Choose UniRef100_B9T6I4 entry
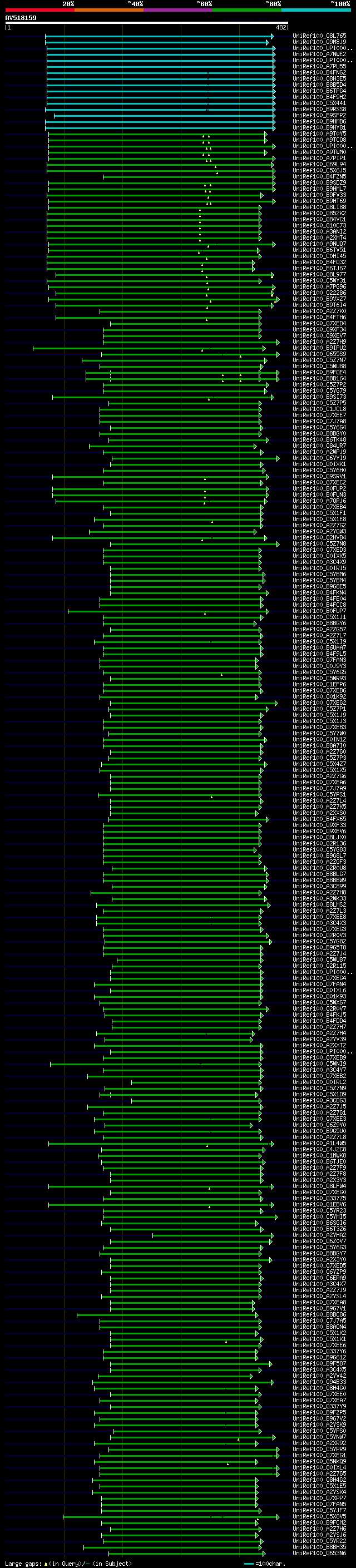356x1568 pixels. click(319, 305)
